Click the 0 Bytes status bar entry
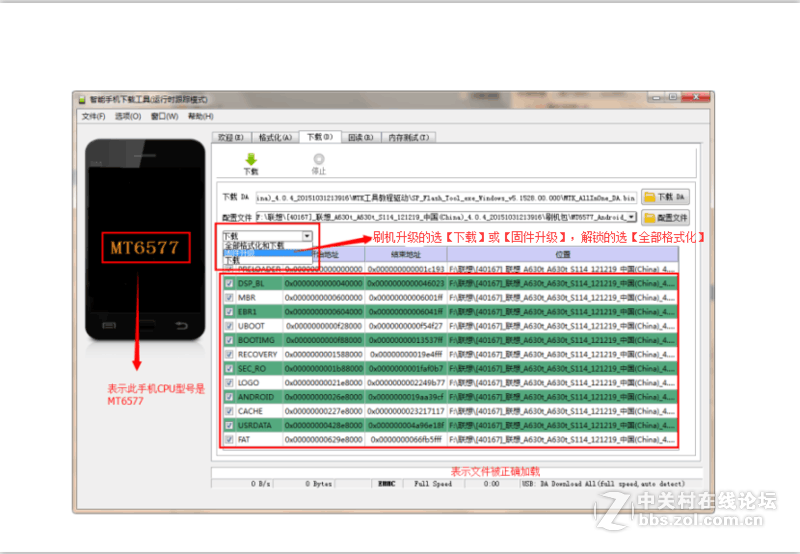800x554 pixels. [318, 484]
